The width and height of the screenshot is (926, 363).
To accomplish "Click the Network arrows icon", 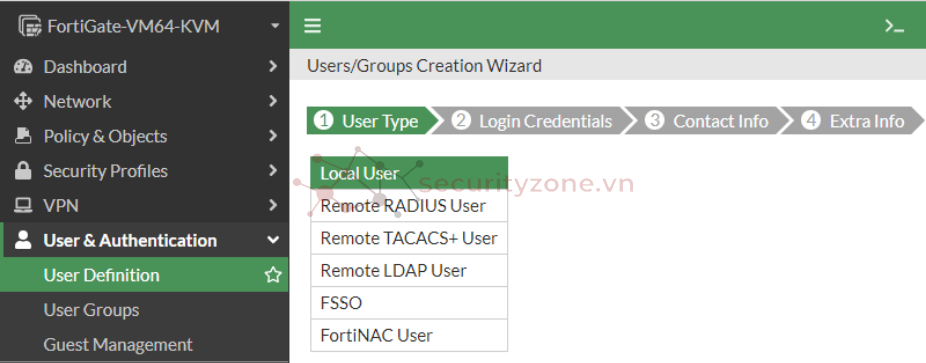I will tap(23, 102).
